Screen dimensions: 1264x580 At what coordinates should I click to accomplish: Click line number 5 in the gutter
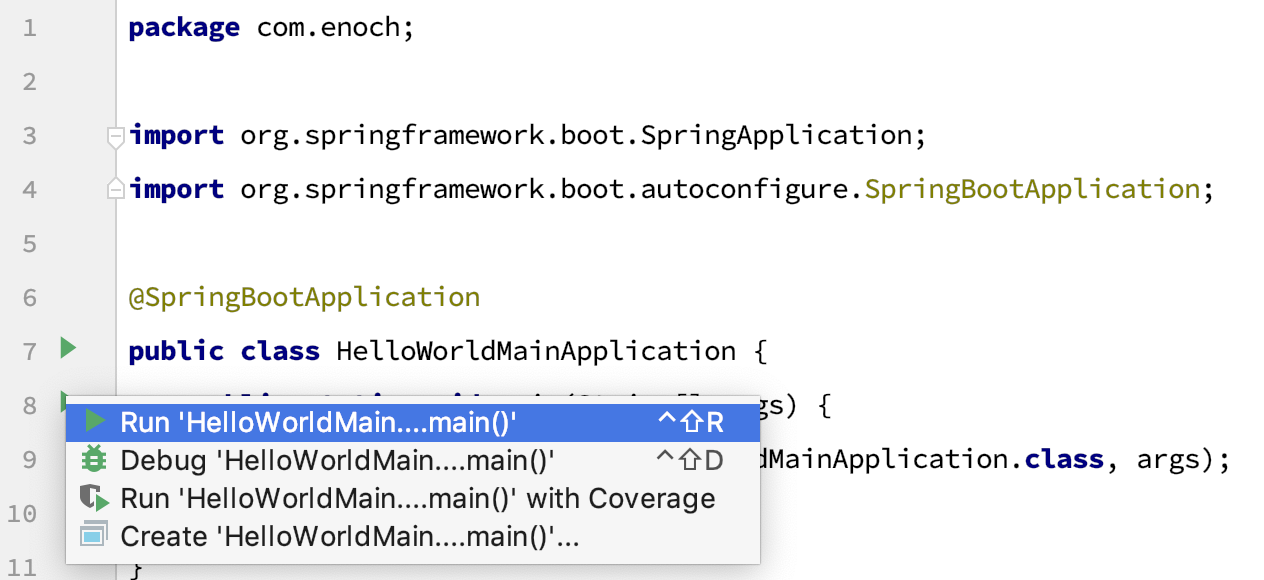pyautogui.click(x=28, y=244)
